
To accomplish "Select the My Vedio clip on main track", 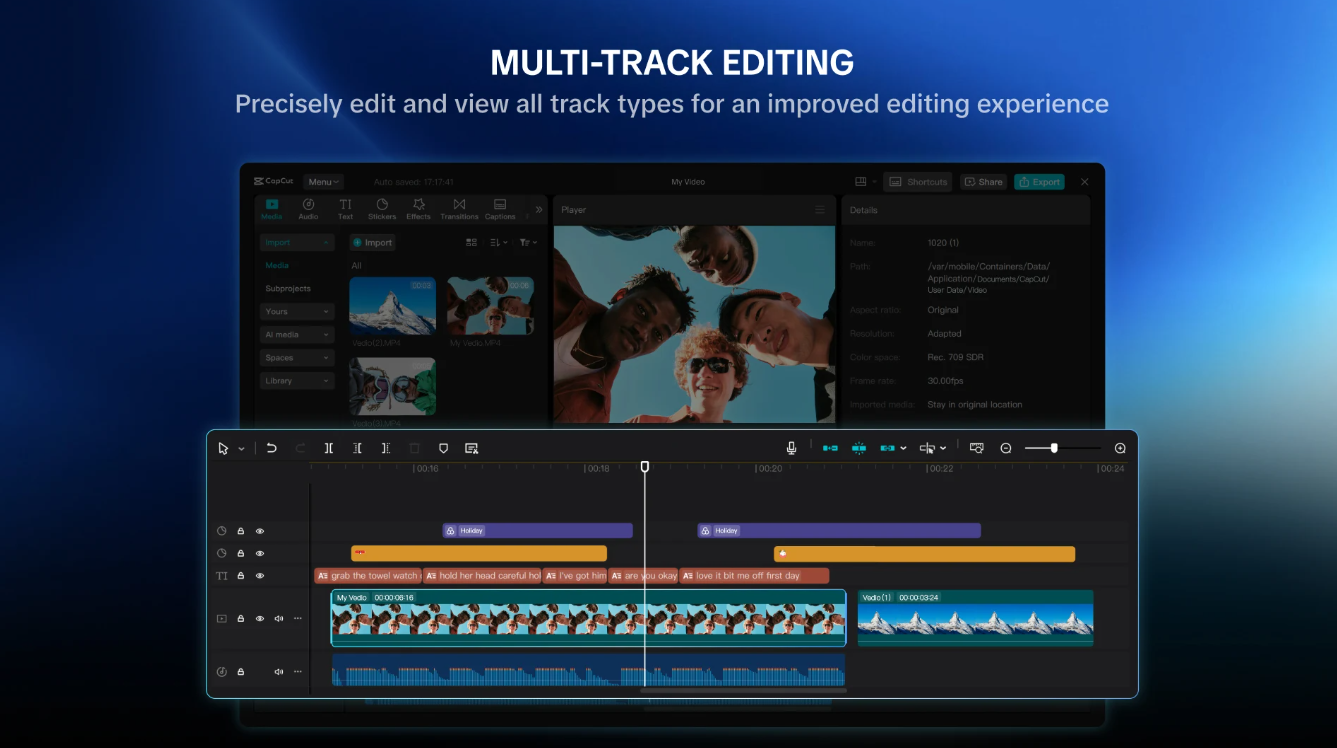I will (x=588, y=618).
